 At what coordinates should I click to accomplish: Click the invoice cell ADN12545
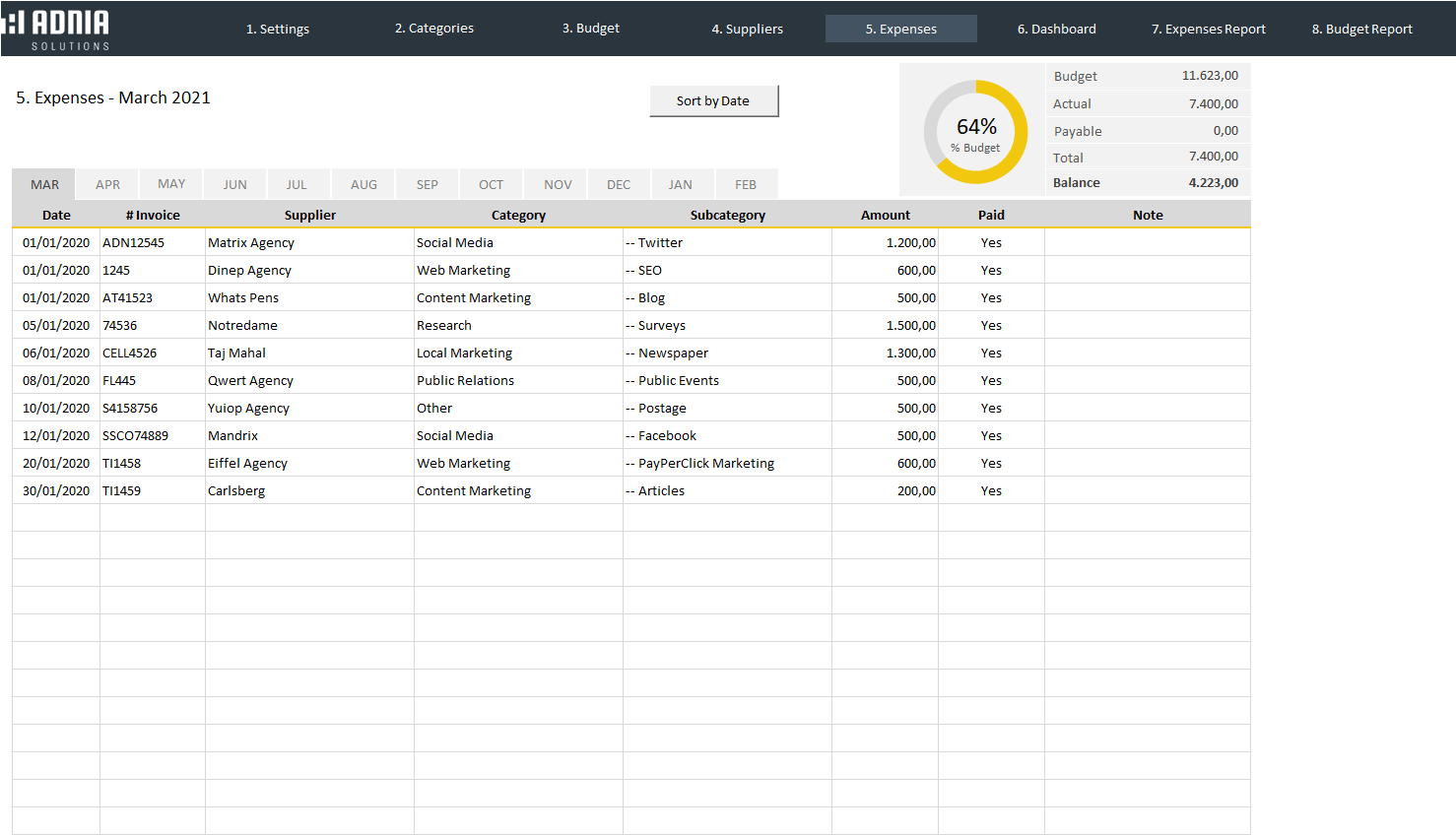point(152,242)
